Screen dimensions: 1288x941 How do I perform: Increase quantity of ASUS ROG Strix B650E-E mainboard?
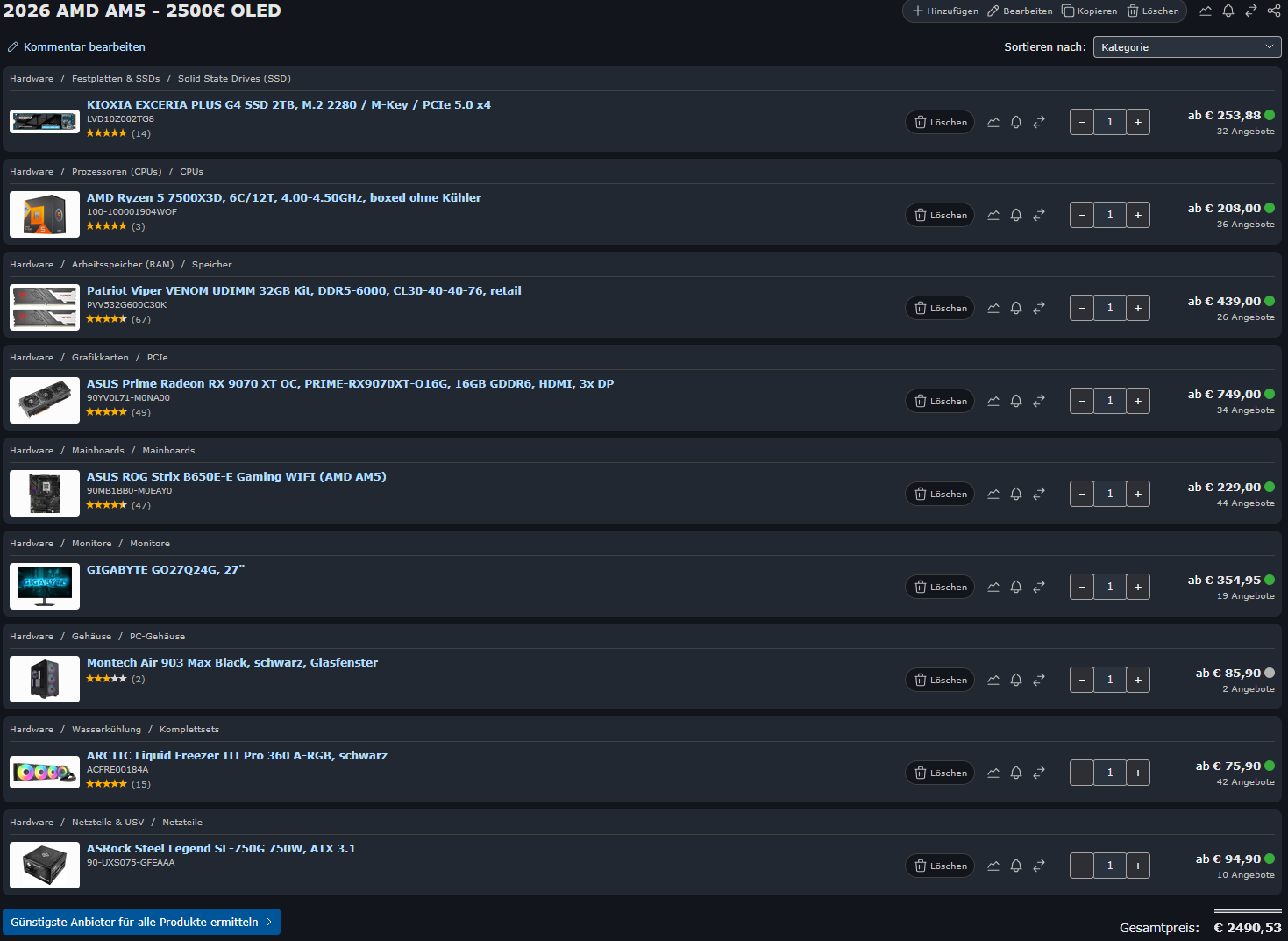(1138, 494)
